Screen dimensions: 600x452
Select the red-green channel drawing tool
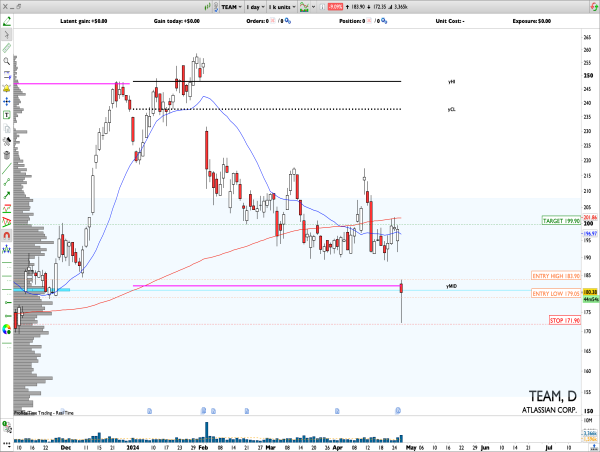pyautogui.click(x=7, y=209)
